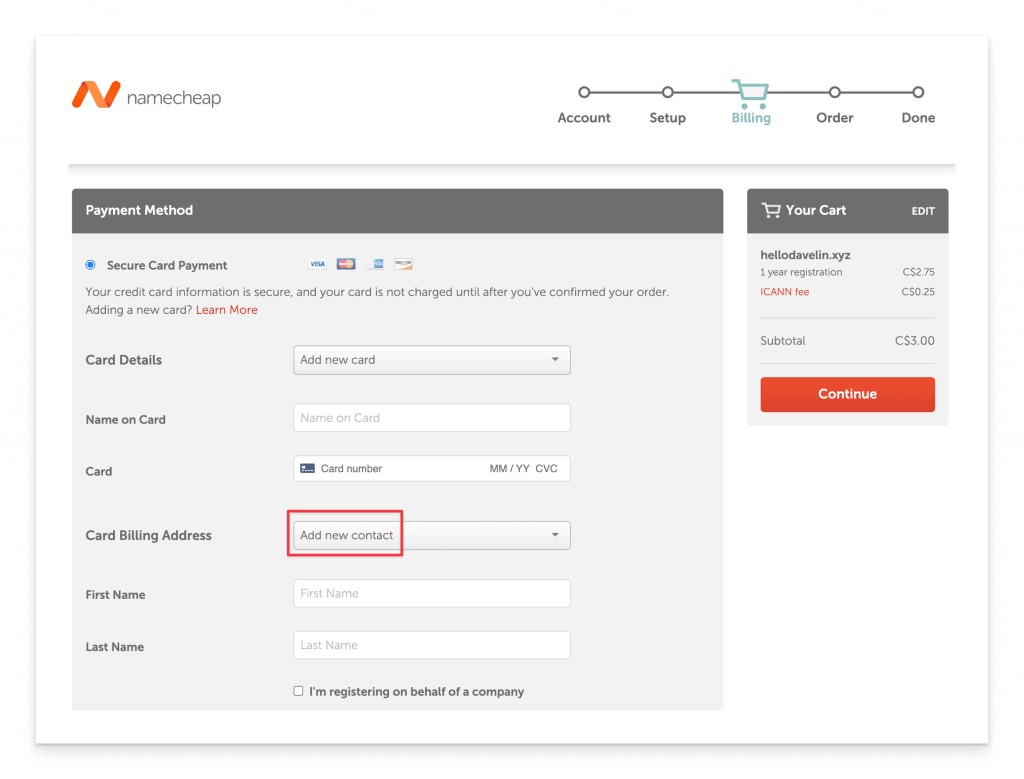Focus the Last Name field
This screenshot has width=1024, height=779.
tap(432, 645)
